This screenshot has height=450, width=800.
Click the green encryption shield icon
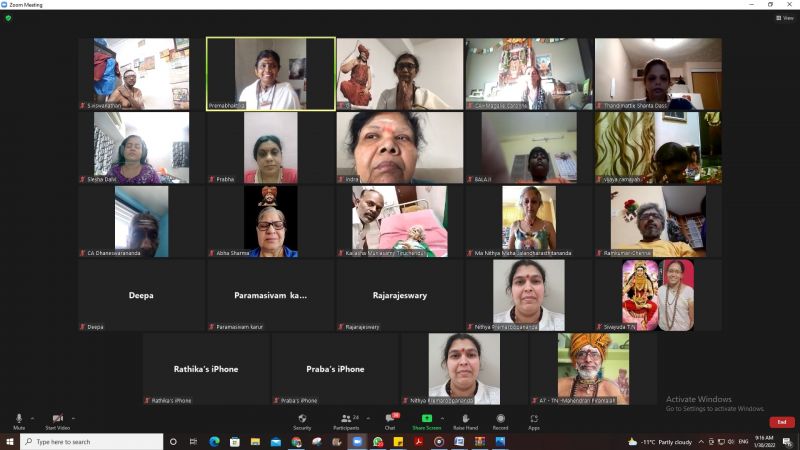[x=8, y=18]
